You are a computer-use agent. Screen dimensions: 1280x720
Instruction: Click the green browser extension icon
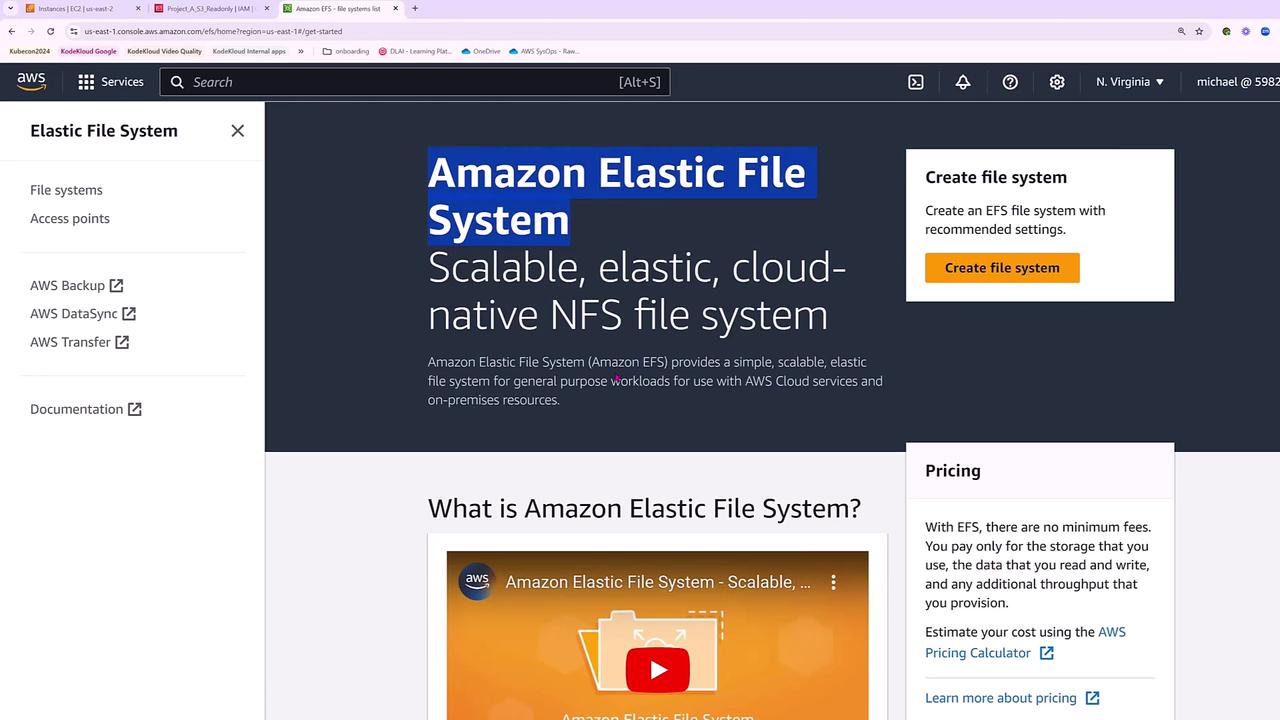[1226, 31]
